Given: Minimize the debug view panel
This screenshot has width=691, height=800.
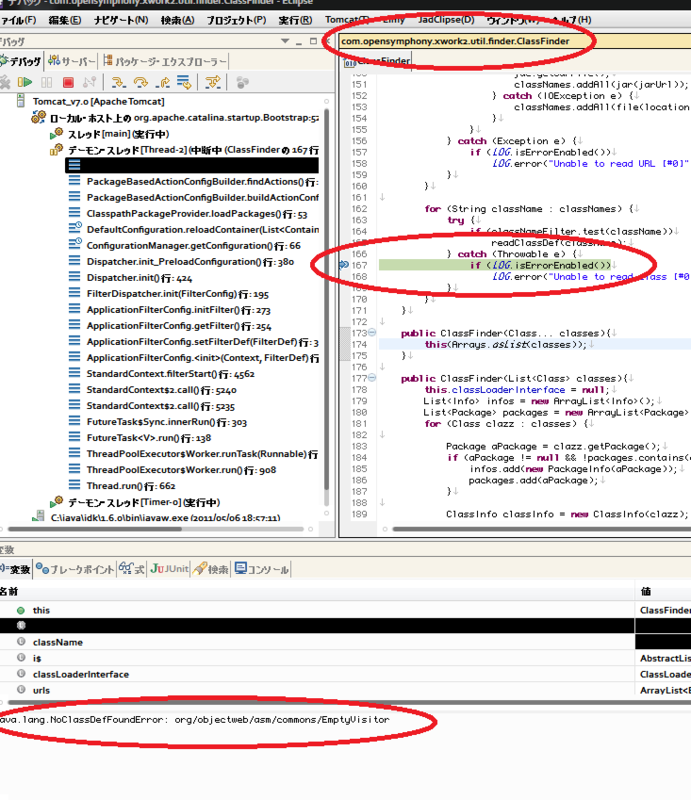Looking at the screenshot, I should click(299, 42).
